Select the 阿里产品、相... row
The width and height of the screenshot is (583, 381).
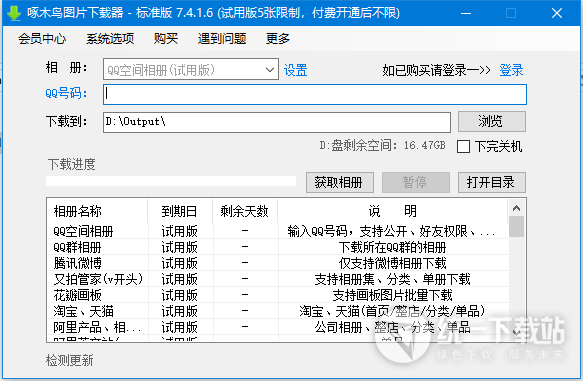pos(278,327)
